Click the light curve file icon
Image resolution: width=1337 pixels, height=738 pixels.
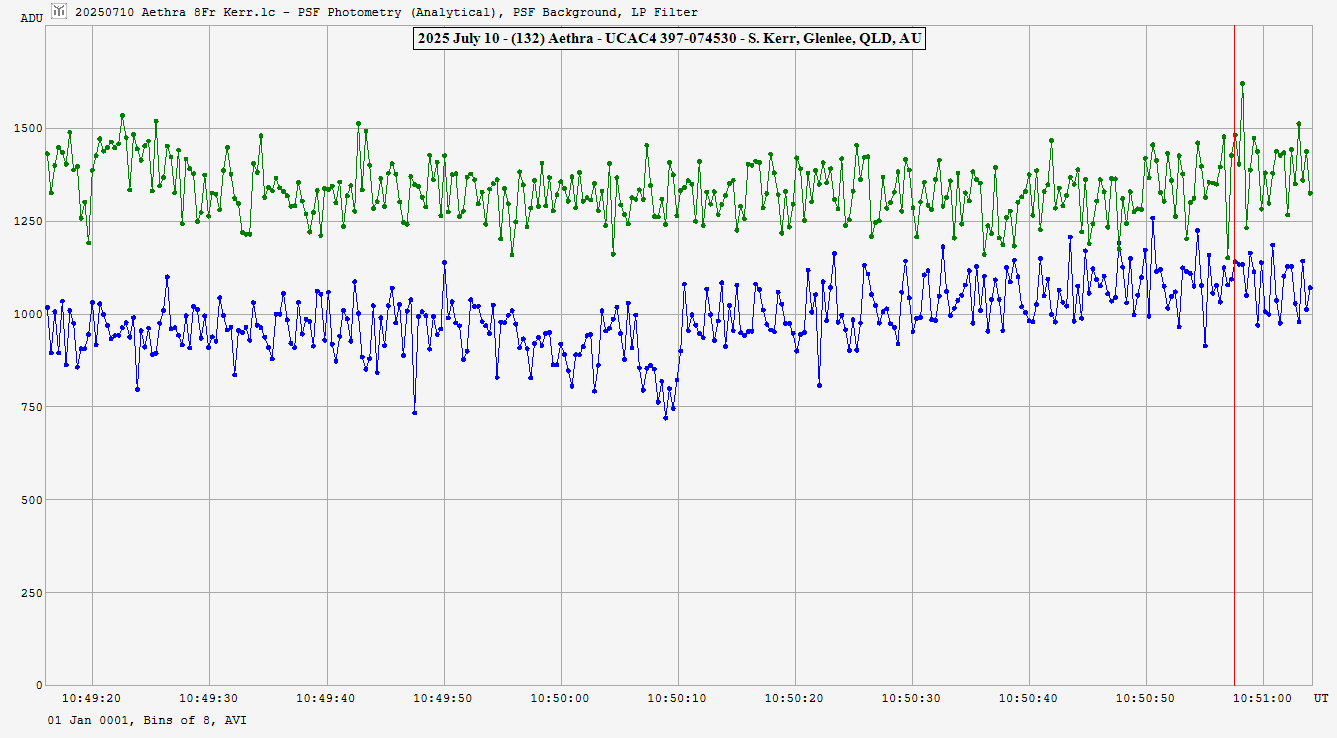[x=59, y=11]
